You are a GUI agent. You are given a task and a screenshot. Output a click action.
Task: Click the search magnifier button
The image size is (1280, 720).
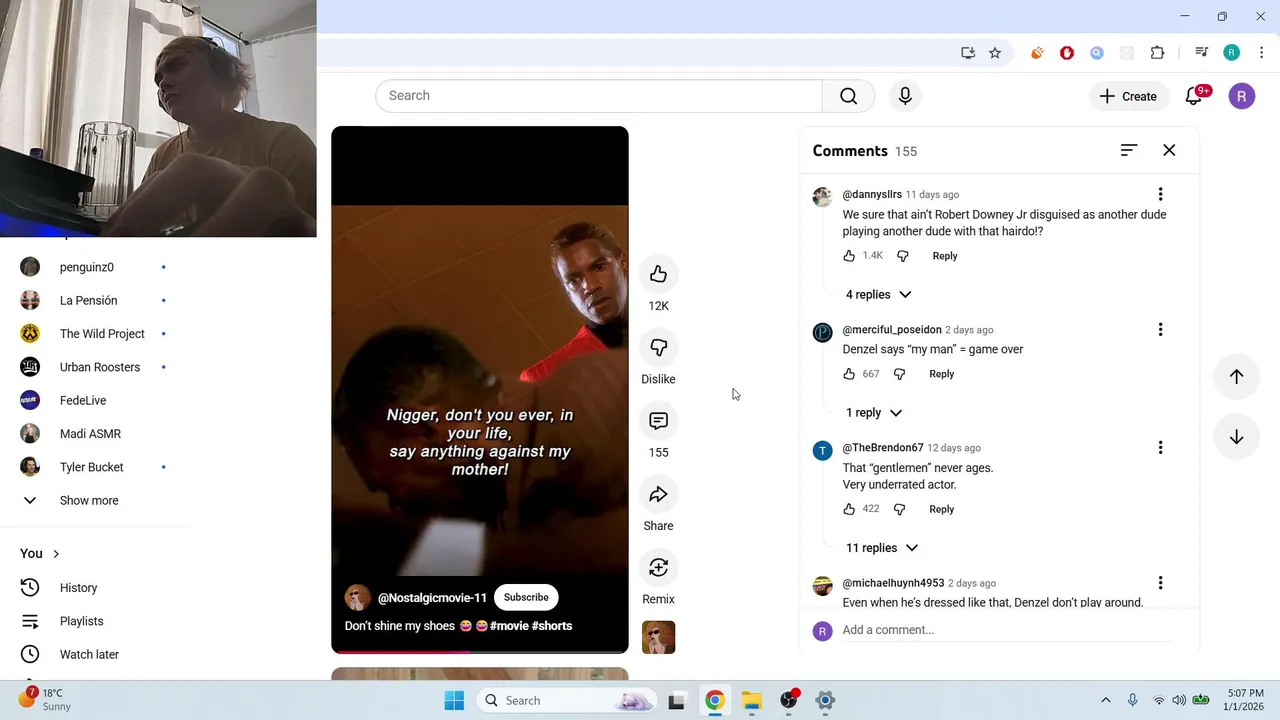(848, 96)
